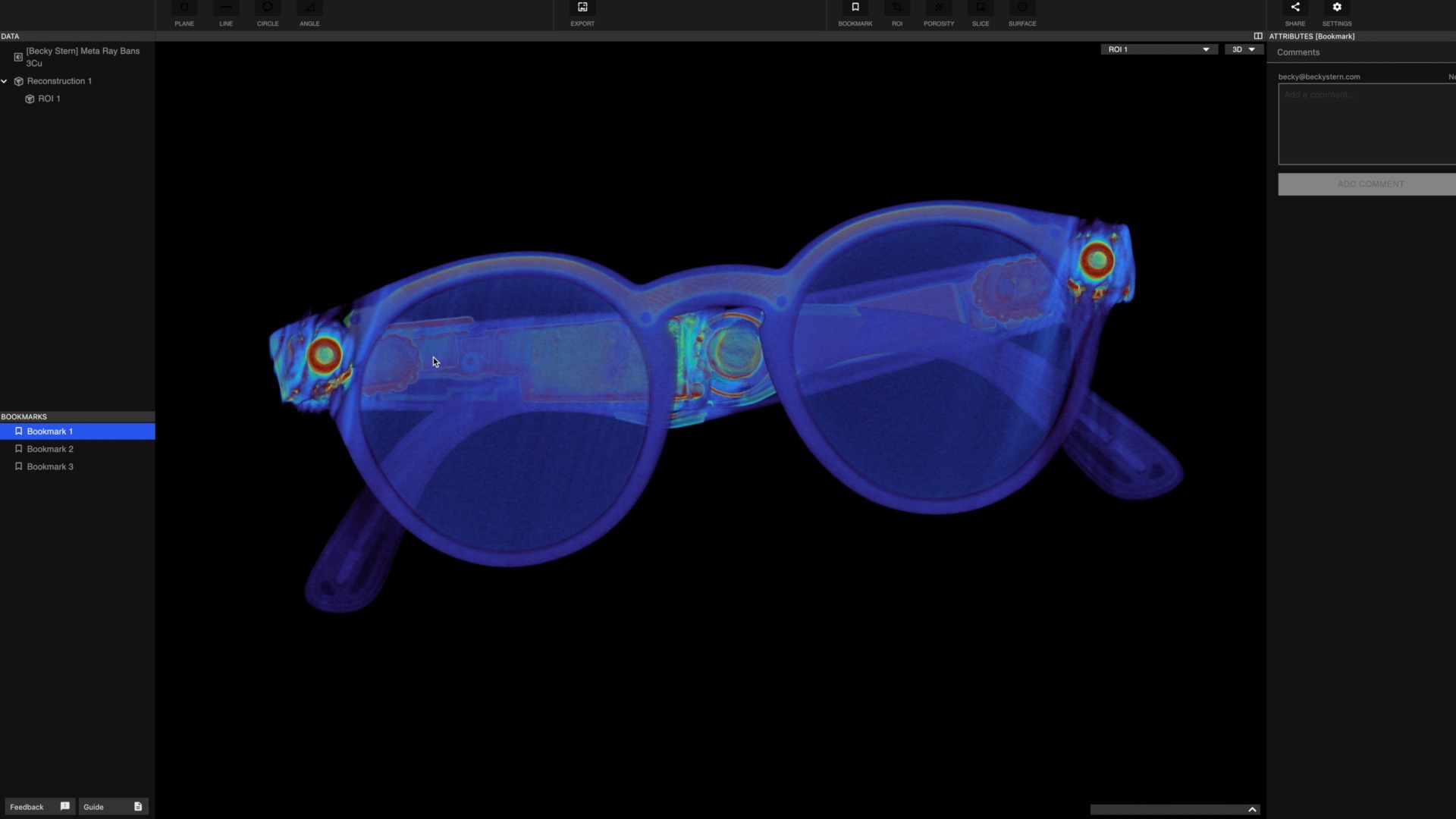Choose the Angle measurement tool
Image resolution: width=1456 pixels, height=819 pixels.
pyautogui.click(x=309, y=9)
